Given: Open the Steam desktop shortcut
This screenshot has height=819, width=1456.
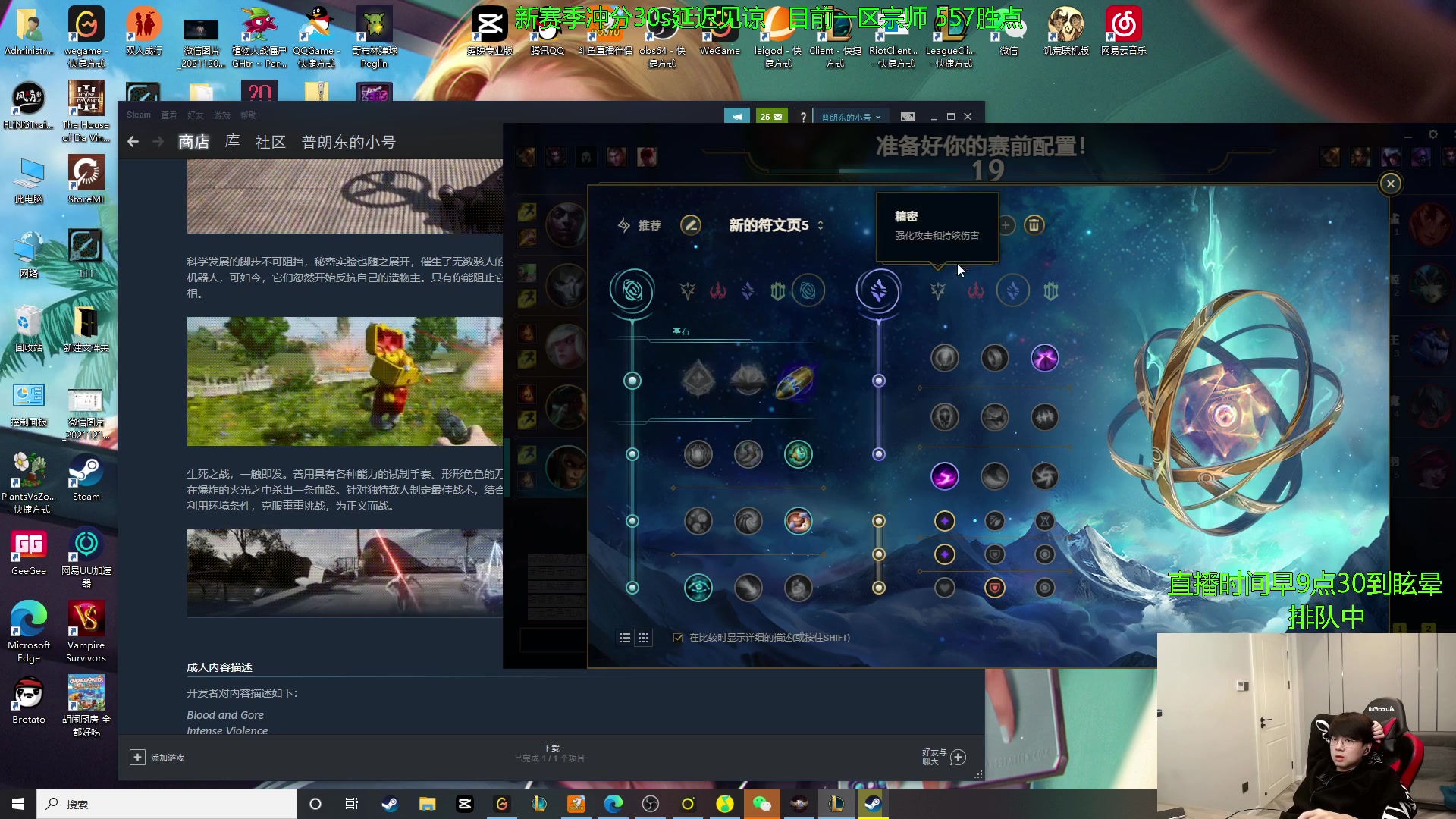Looking at the screenshot, I should (x=86, y=478).
